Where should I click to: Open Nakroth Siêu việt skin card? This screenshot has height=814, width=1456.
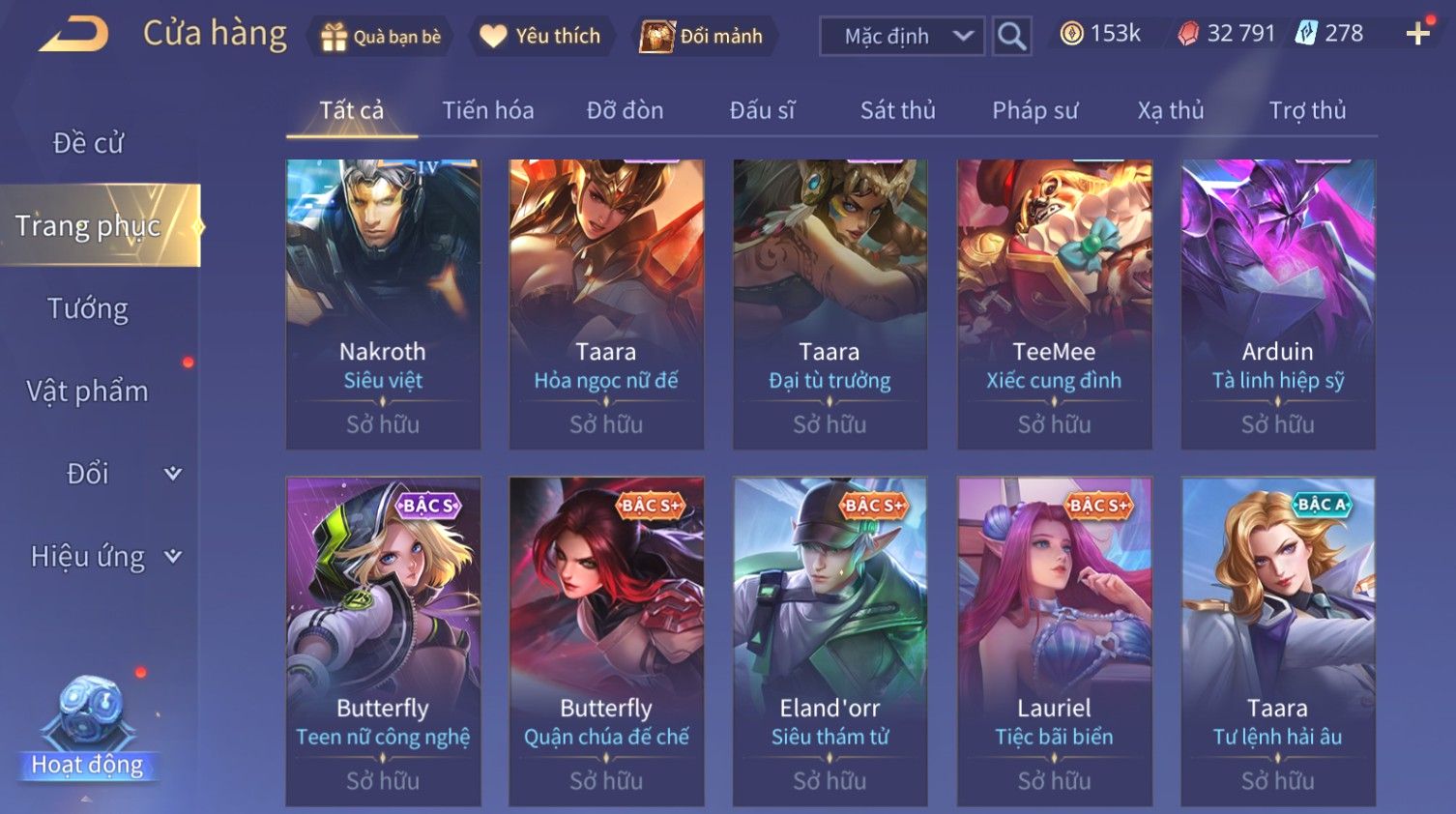[x=383, y=305]
